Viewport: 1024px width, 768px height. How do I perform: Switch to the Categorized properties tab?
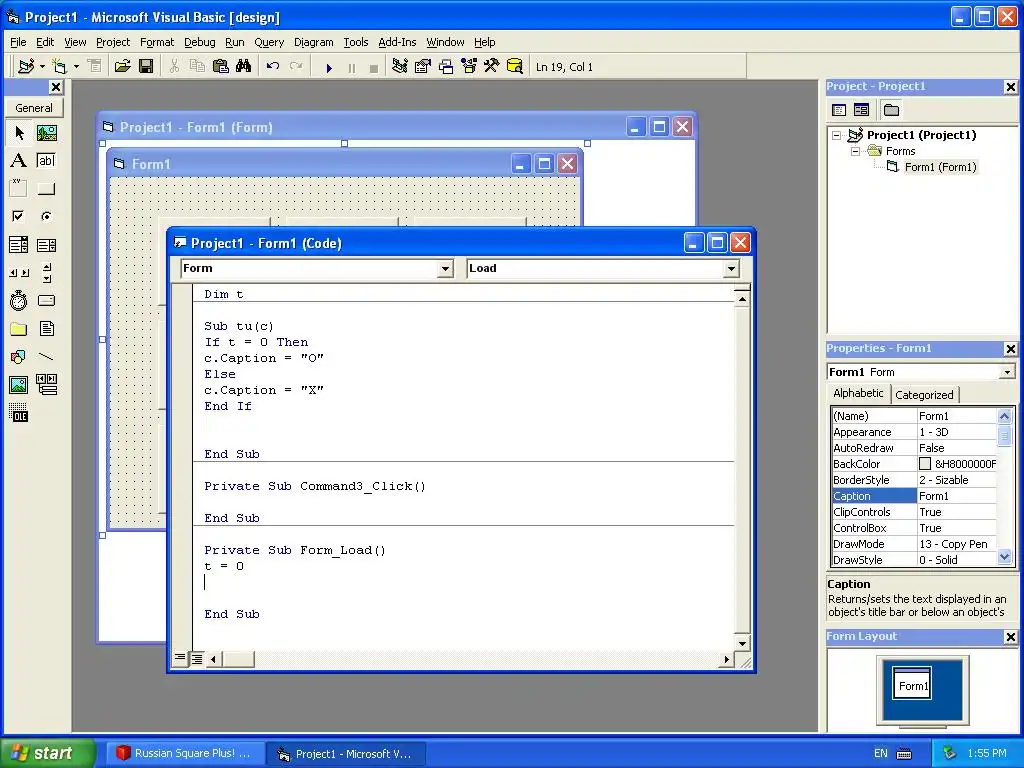924,394
